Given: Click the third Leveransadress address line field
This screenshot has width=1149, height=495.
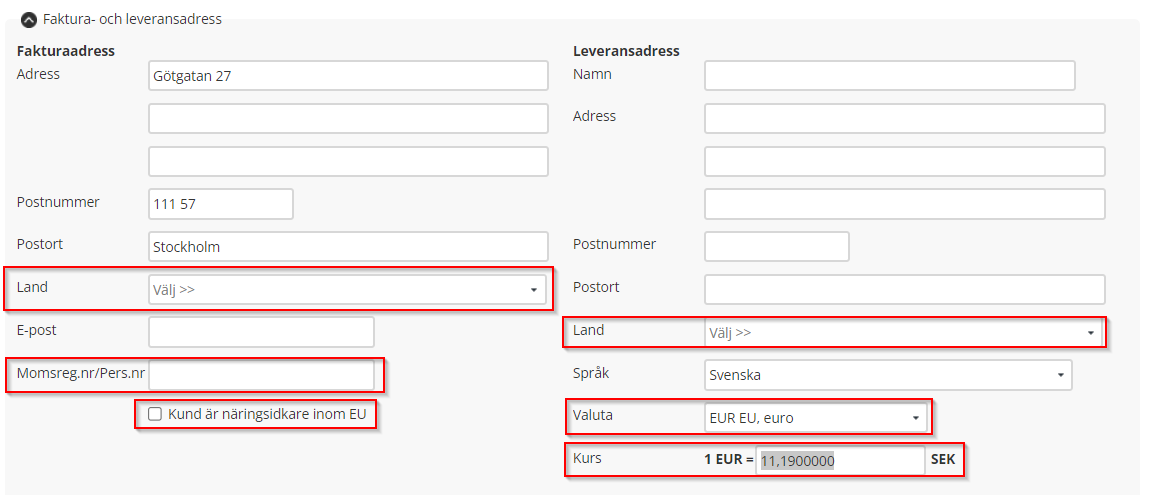Looking at the screenshot, I should [904, 204].
